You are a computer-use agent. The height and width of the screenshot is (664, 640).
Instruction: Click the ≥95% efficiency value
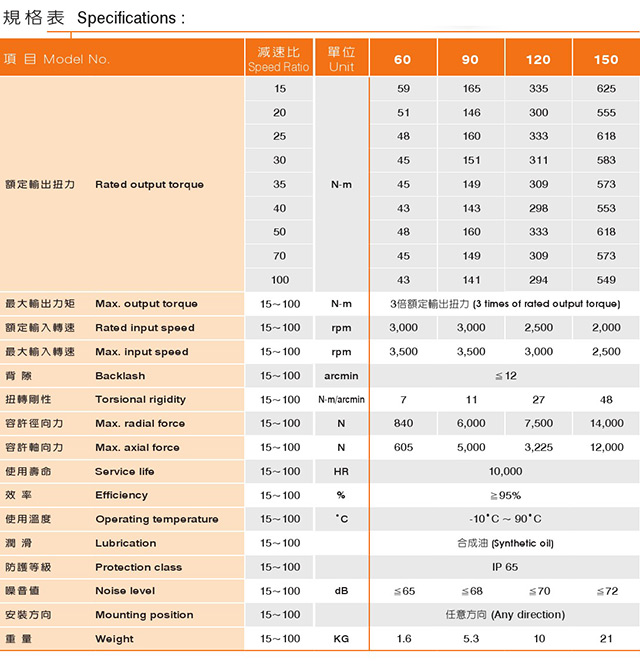(x=506, y=495)
